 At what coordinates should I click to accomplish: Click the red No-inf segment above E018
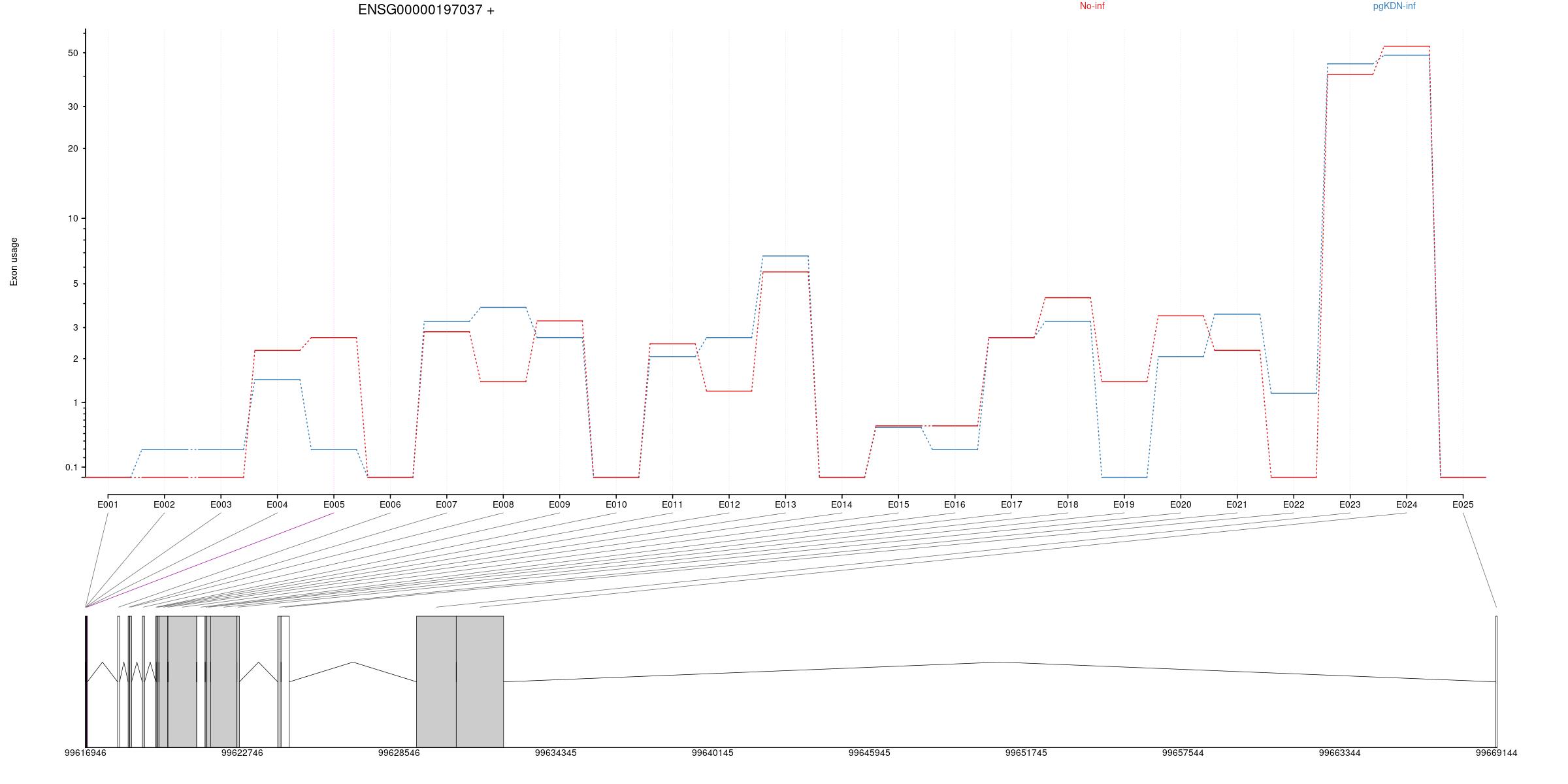pos(1068,298)
